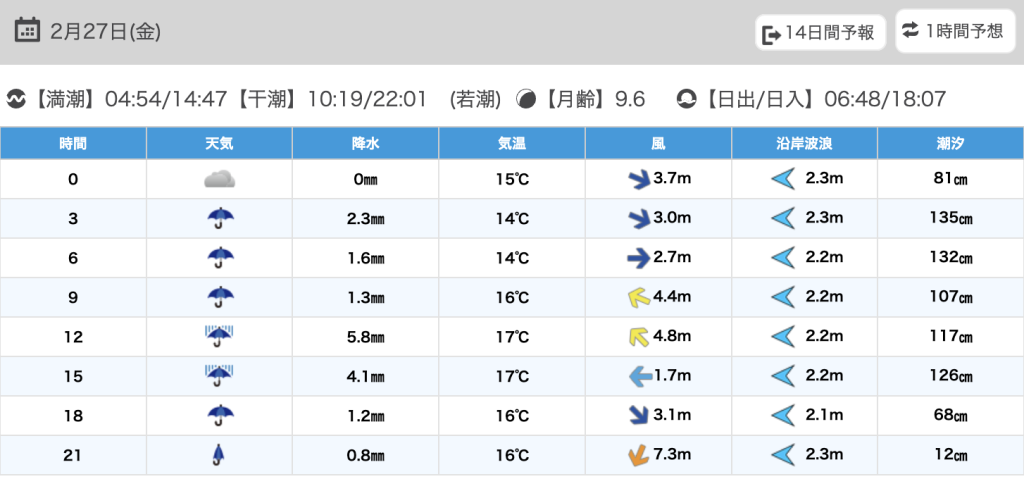The image size is (1024, 479).
Task: Click the moon phase icon beside 月齢
Action: tap(525, 99)
